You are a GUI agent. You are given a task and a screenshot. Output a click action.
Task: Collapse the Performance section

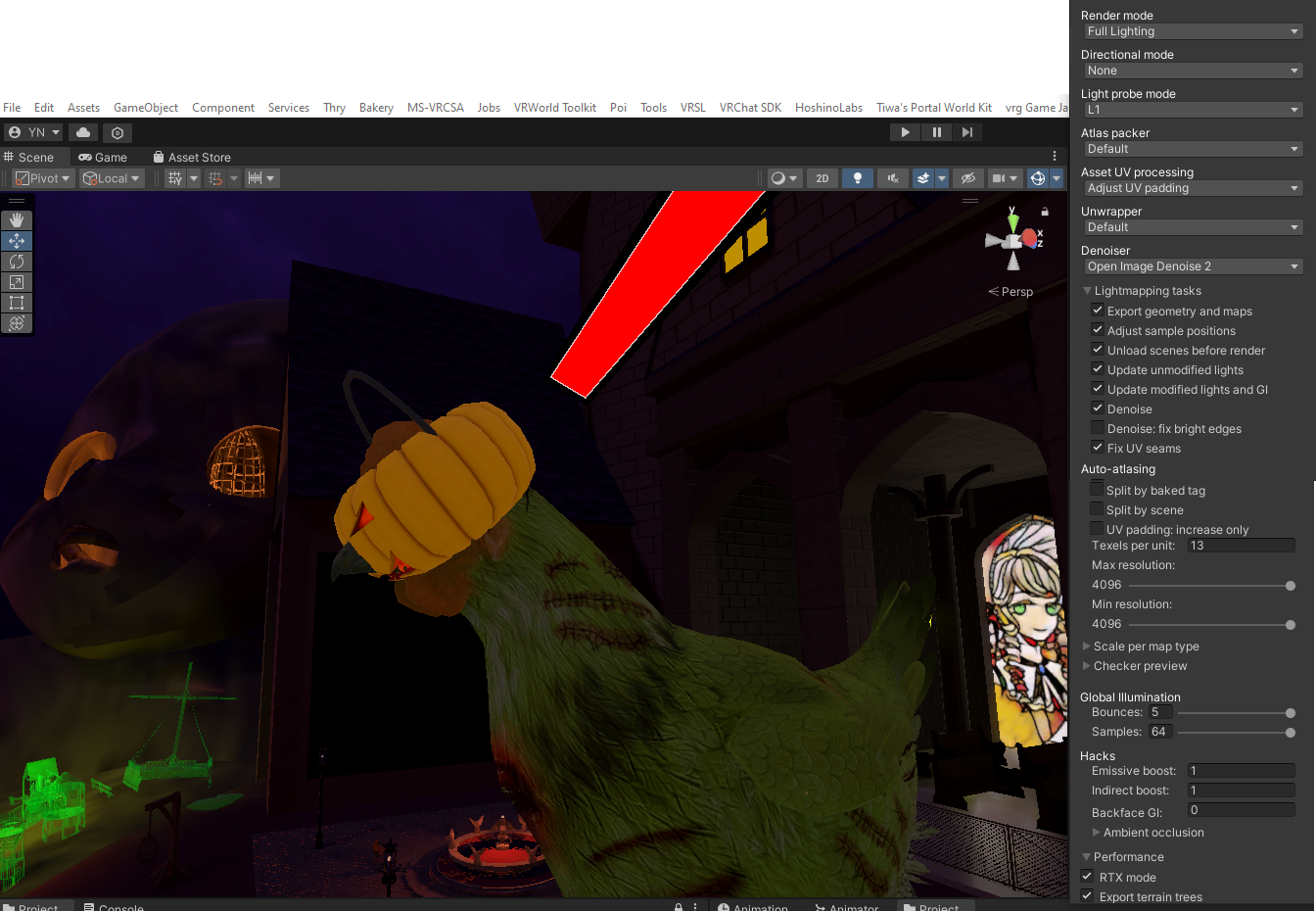click(x=1086, y=857)
